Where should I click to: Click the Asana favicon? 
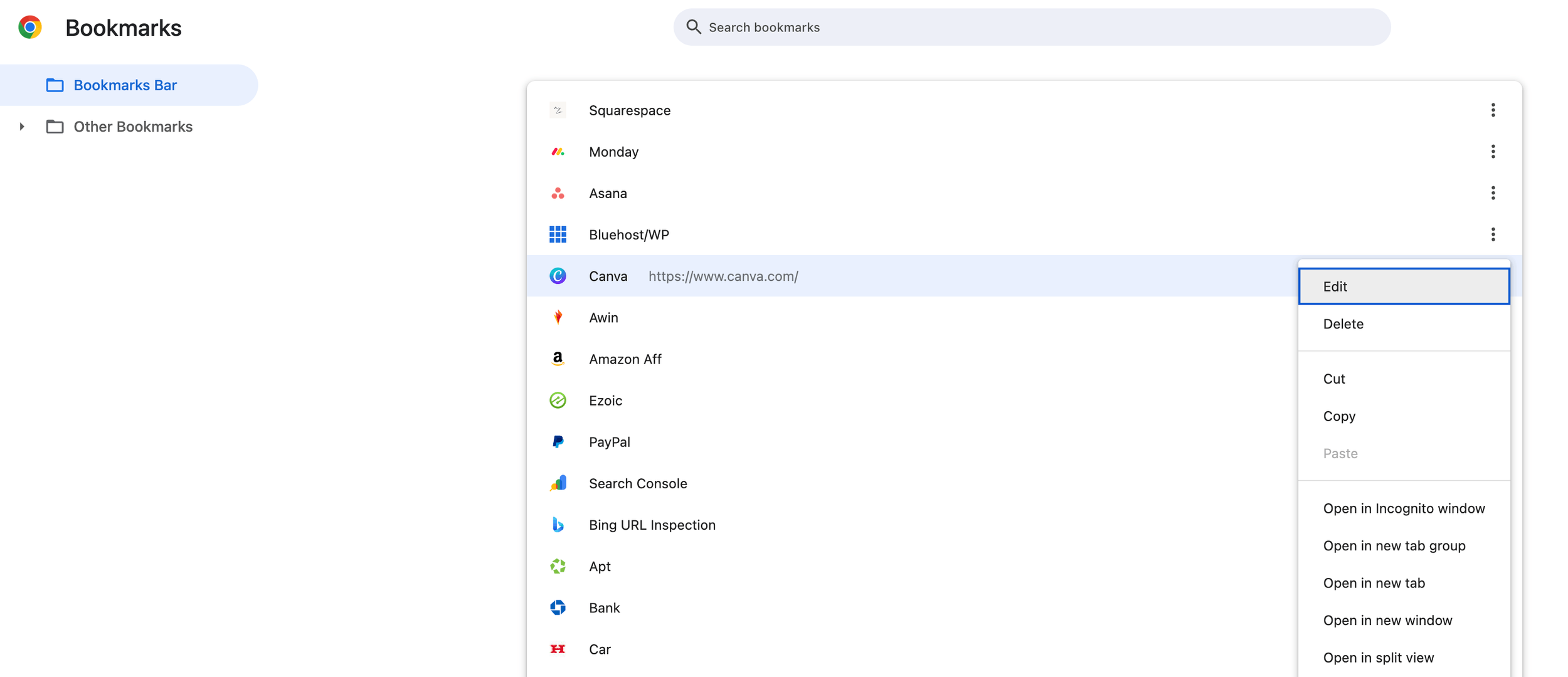(558, 193)
